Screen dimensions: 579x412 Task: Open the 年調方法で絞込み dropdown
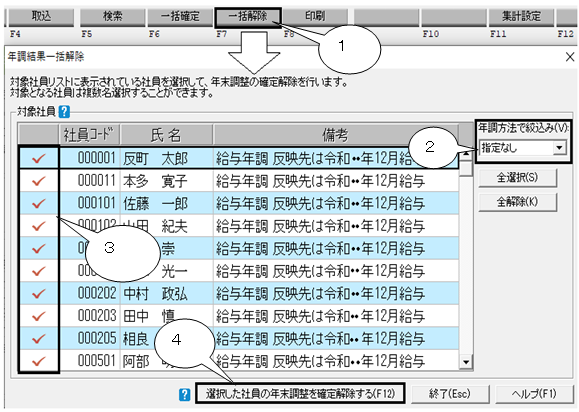[523, 148]
